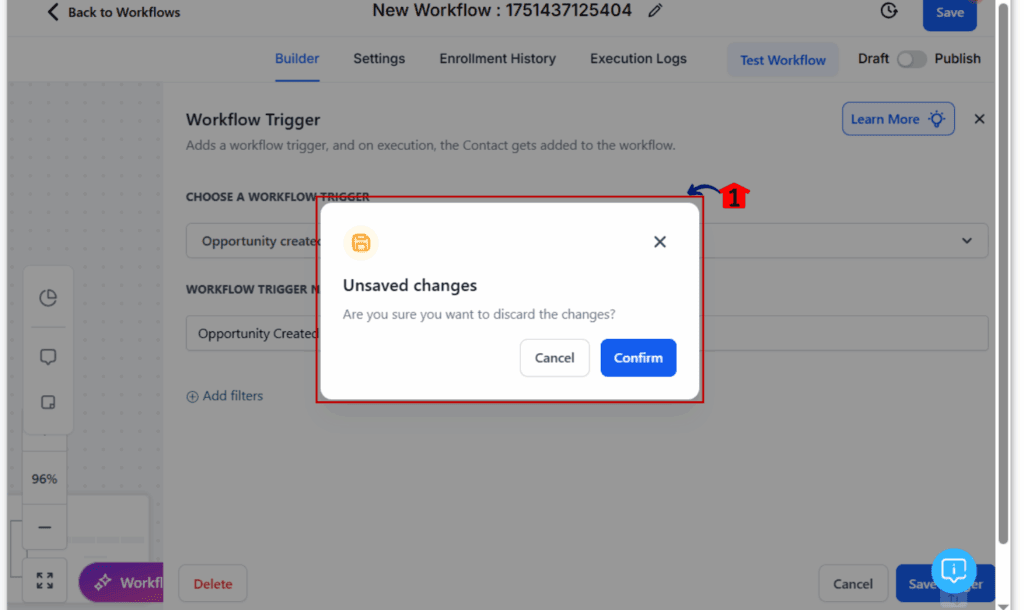Viewport: 1024px width, 610px height.
Task: Switch to the Builder tab
Action: point(296,59)
